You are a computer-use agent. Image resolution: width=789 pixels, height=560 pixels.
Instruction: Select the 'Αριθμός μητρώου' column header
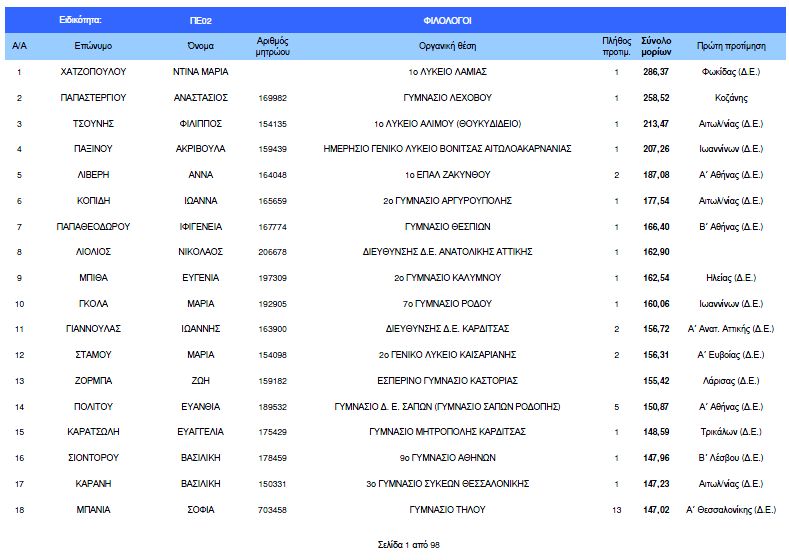[272, 46]
